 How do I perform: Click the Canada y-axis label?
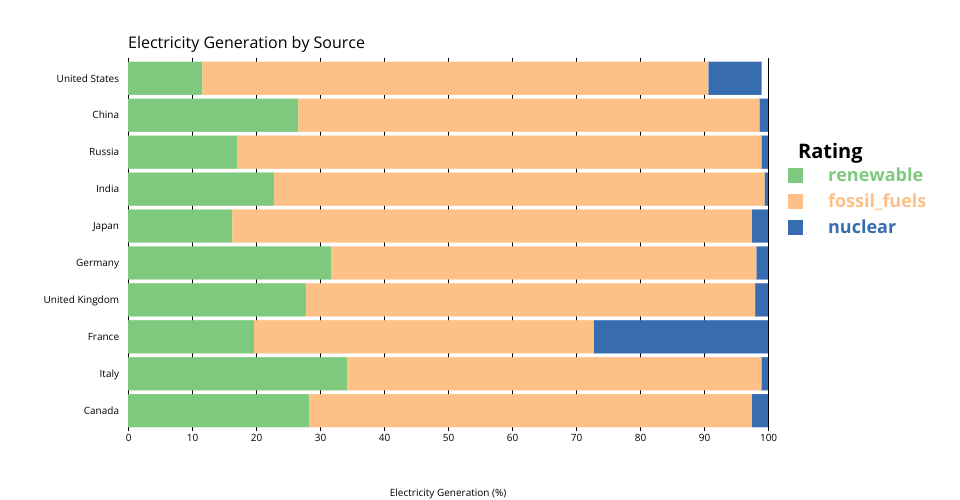click(102, 411)
